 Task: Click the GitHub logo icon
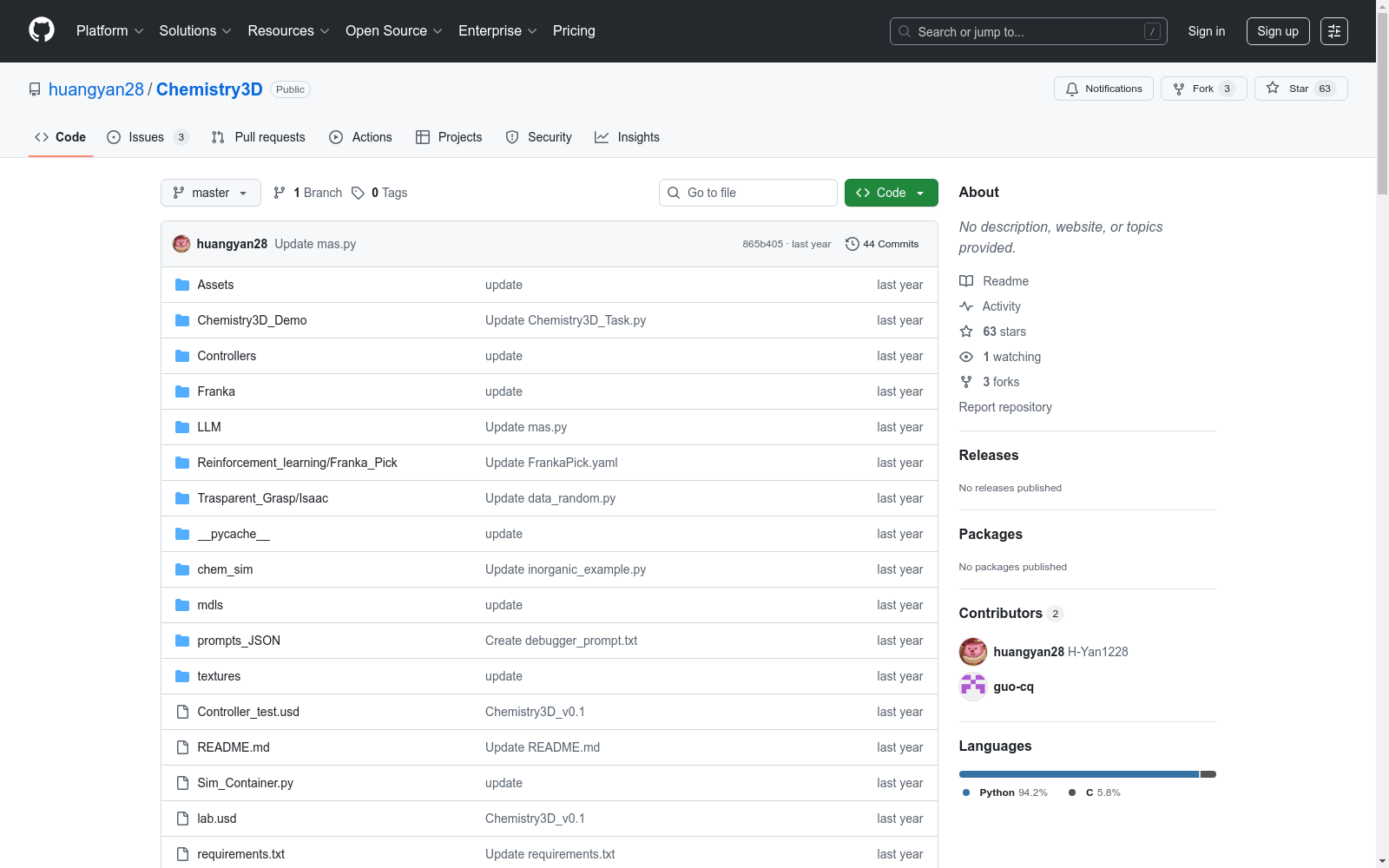42,30
